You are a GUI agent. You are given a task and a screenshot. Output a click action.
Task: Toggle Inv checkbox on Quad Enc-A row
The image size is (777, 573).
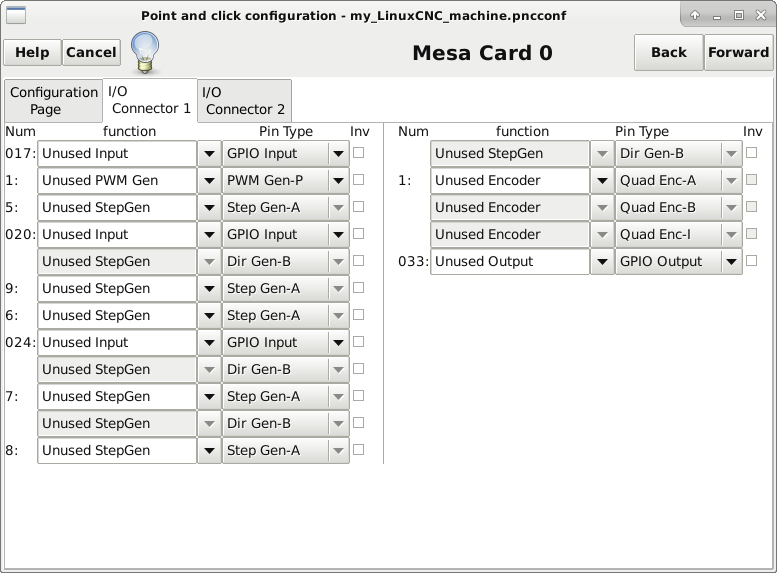(x=751, y=179)
